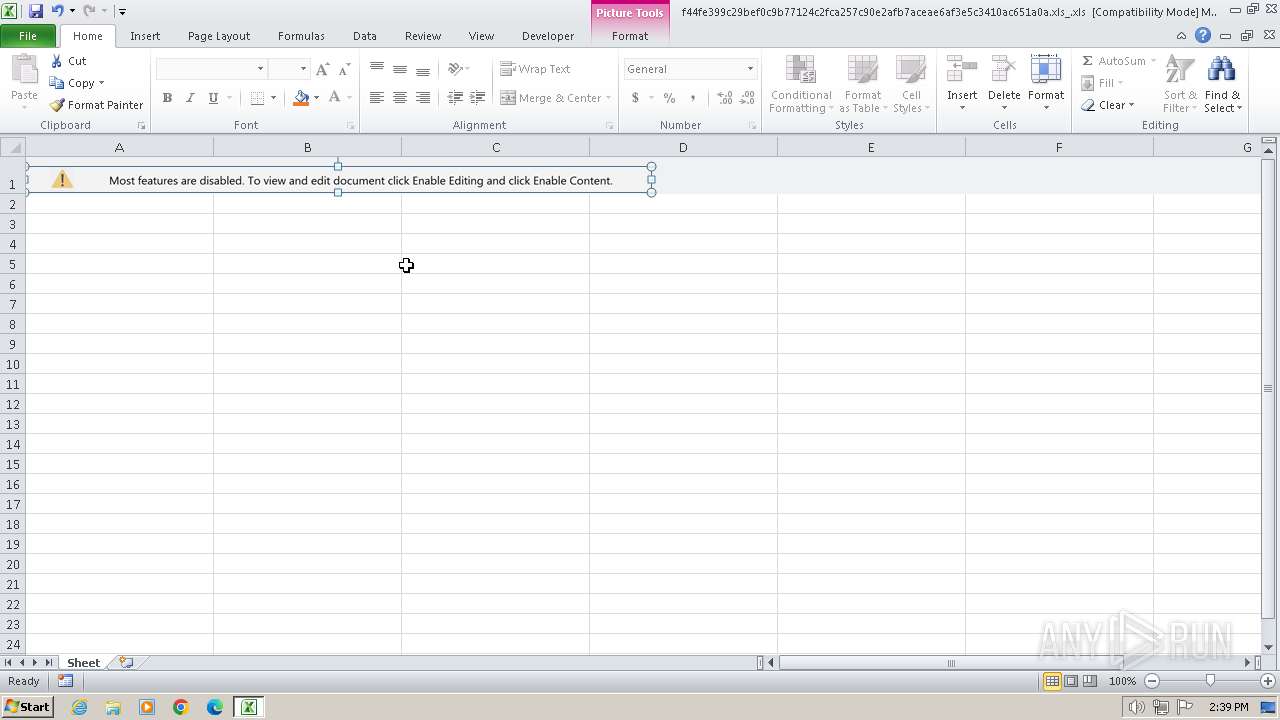Image resolution: width=1280 pixels, height=720 pixels.
Task: Click the Borders icon
Action: 257,98
